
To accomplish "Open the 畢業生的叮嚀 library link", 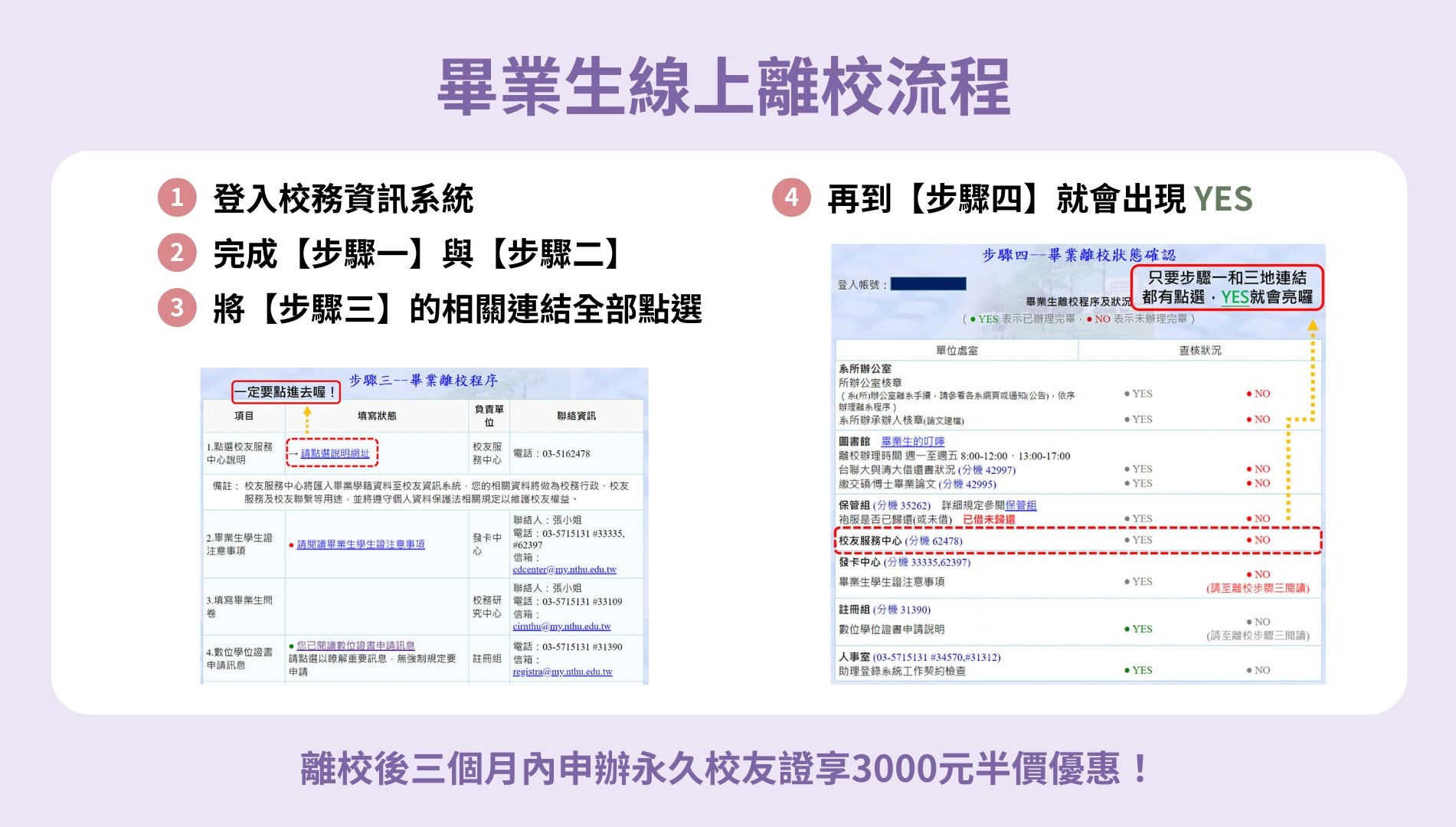I will tap(912, 442).
